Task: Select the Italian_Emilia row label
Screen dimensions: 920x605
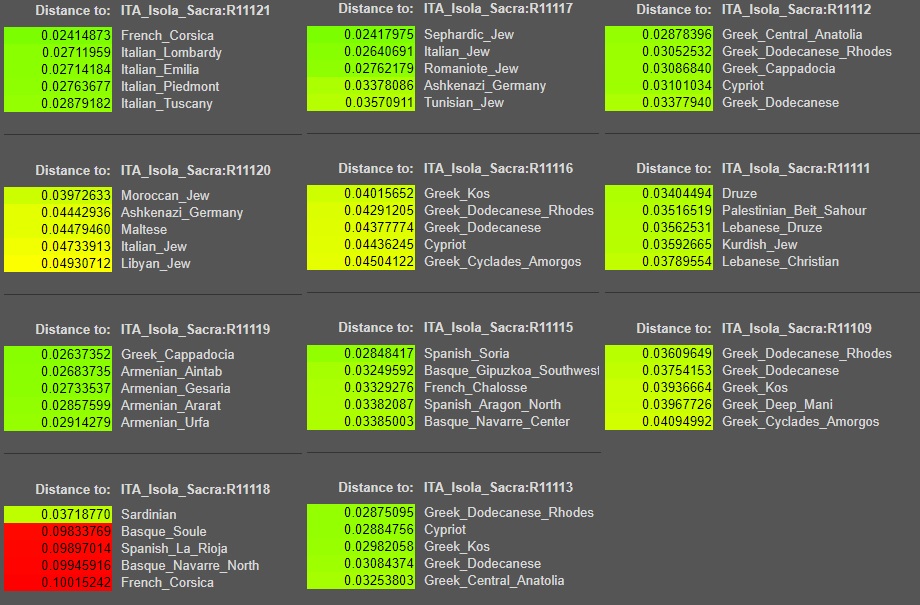Action: tap(160, 69)
